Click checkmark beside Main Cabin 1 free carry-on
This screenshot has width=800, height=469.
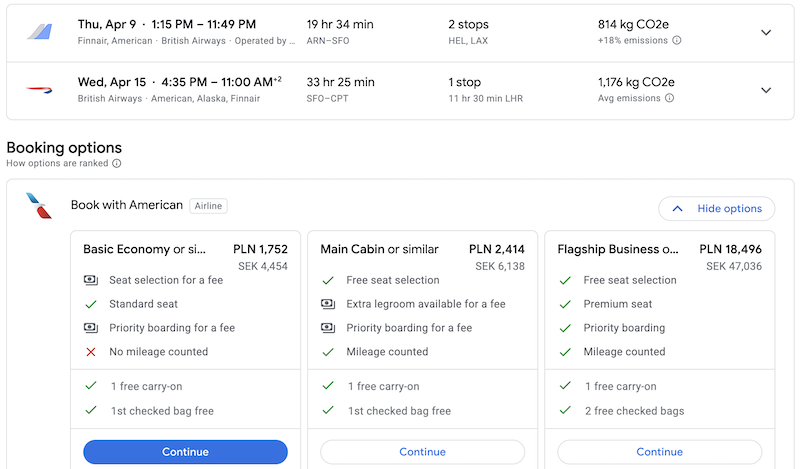pyautogui.click(x=328, y=385)
